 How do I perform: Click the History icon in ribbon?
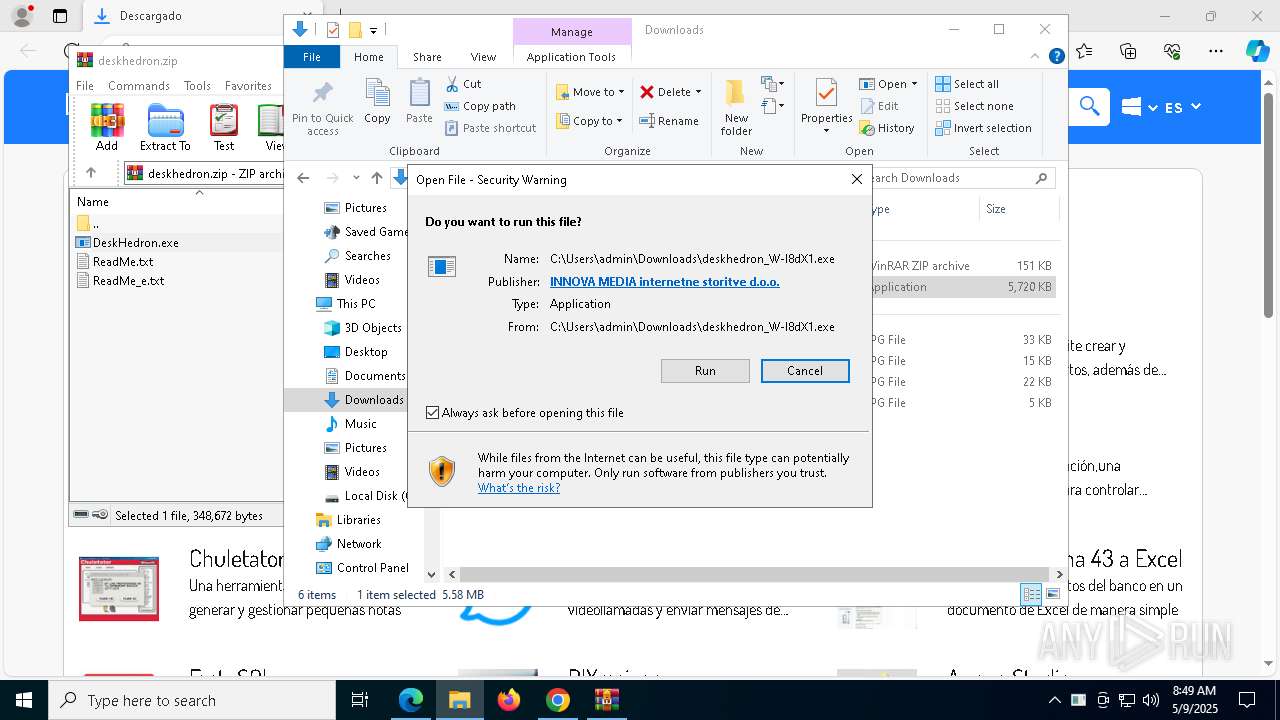(867, 128)
